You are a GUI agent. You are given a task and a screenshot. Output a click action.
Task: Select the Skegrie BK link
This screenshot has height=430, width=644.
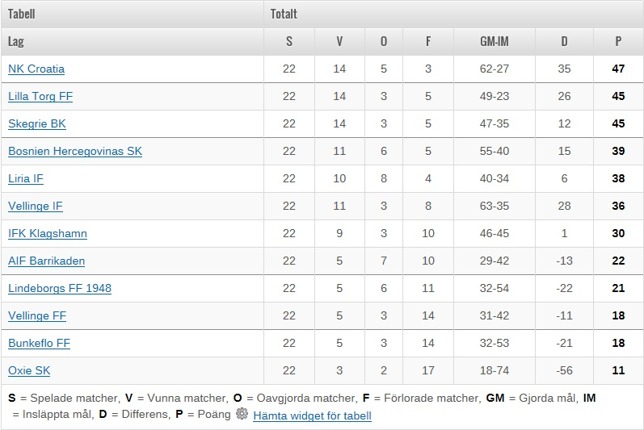point(37,124)
